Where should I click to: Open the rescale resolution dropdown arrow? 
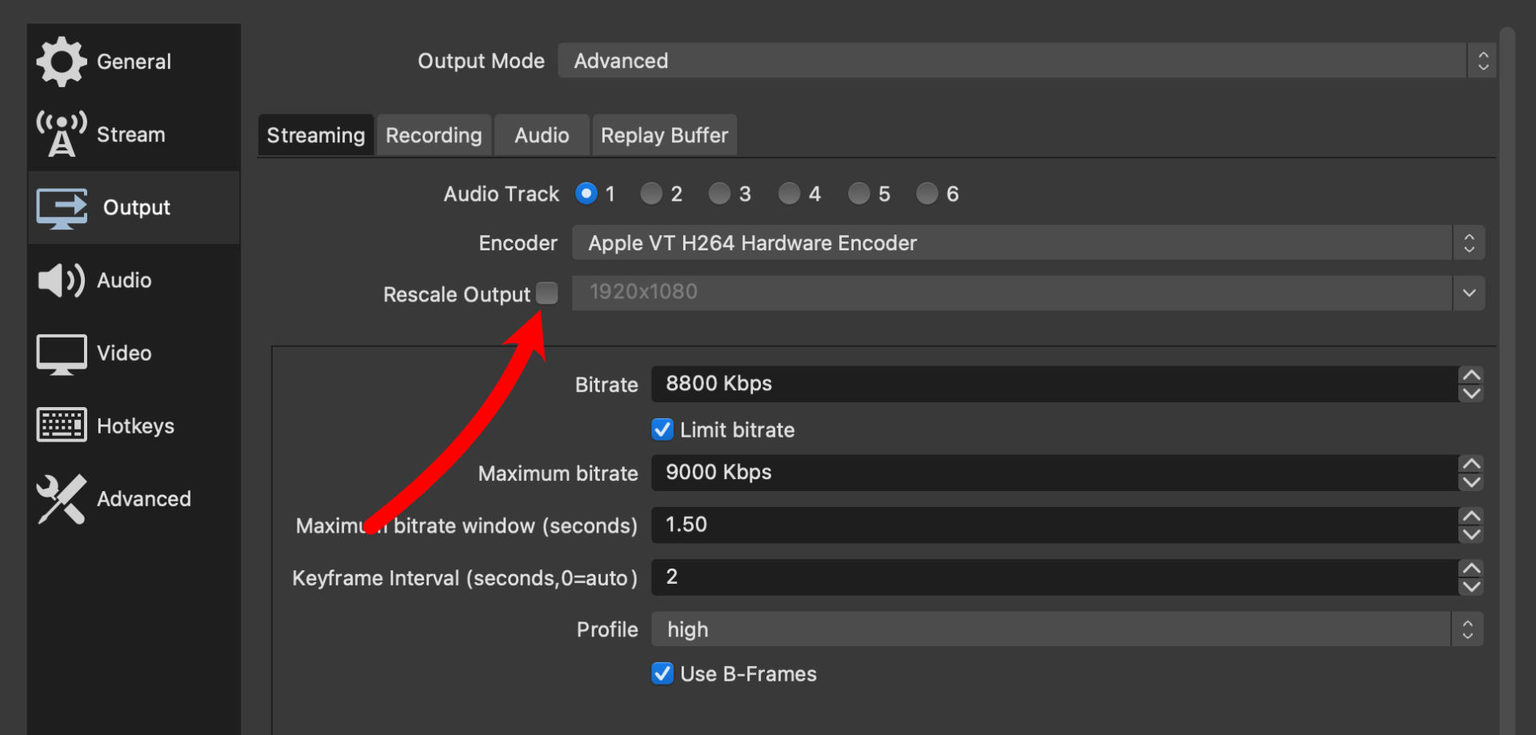(1470, 293)
